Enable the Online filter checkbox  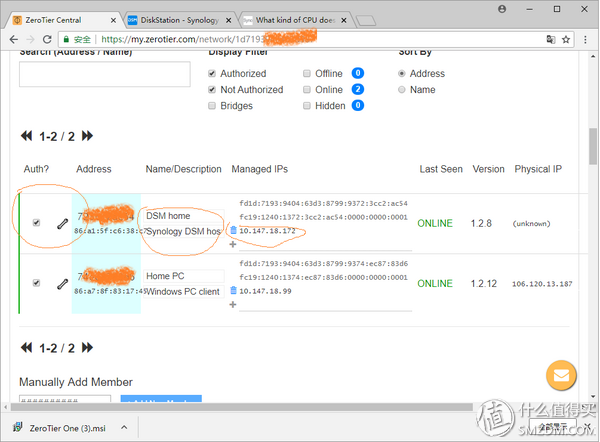click(307, 90)
